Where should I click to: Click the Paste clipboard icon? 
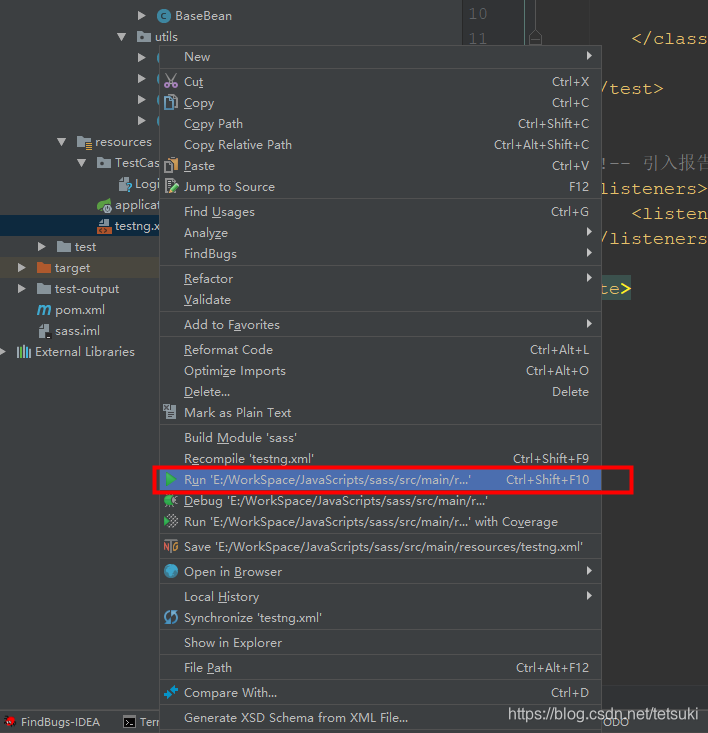click(x=171, y=165)
